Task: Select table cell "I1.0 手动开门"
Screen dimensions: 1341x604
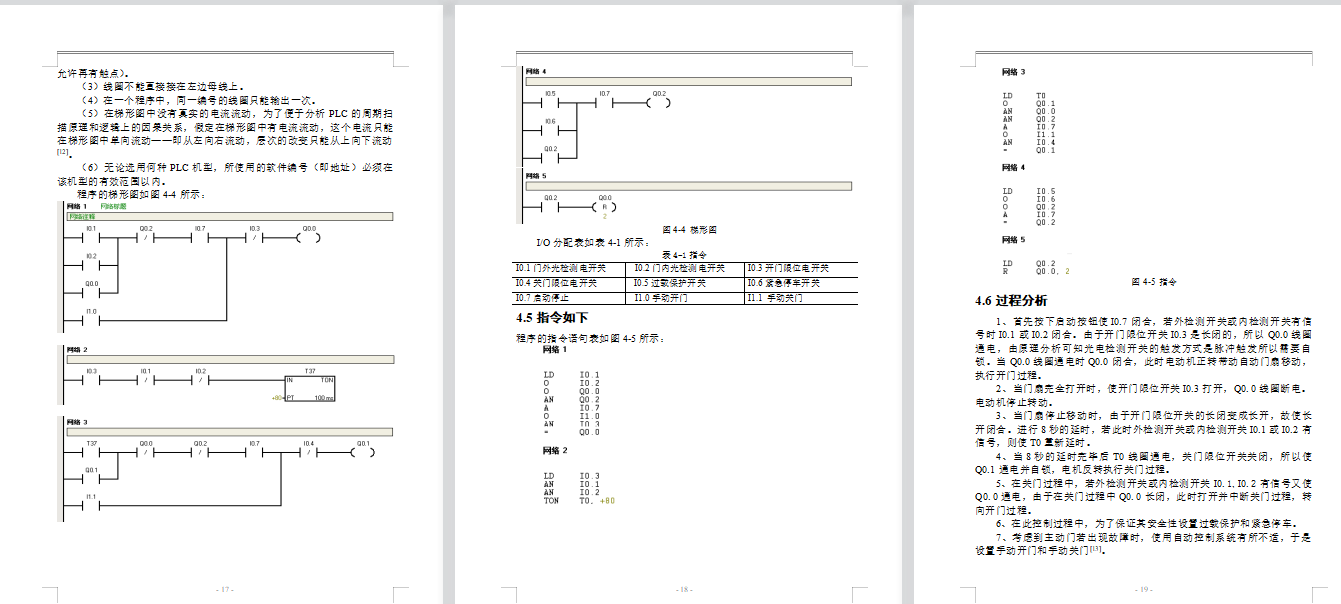Action: click(x=687, y=297)
